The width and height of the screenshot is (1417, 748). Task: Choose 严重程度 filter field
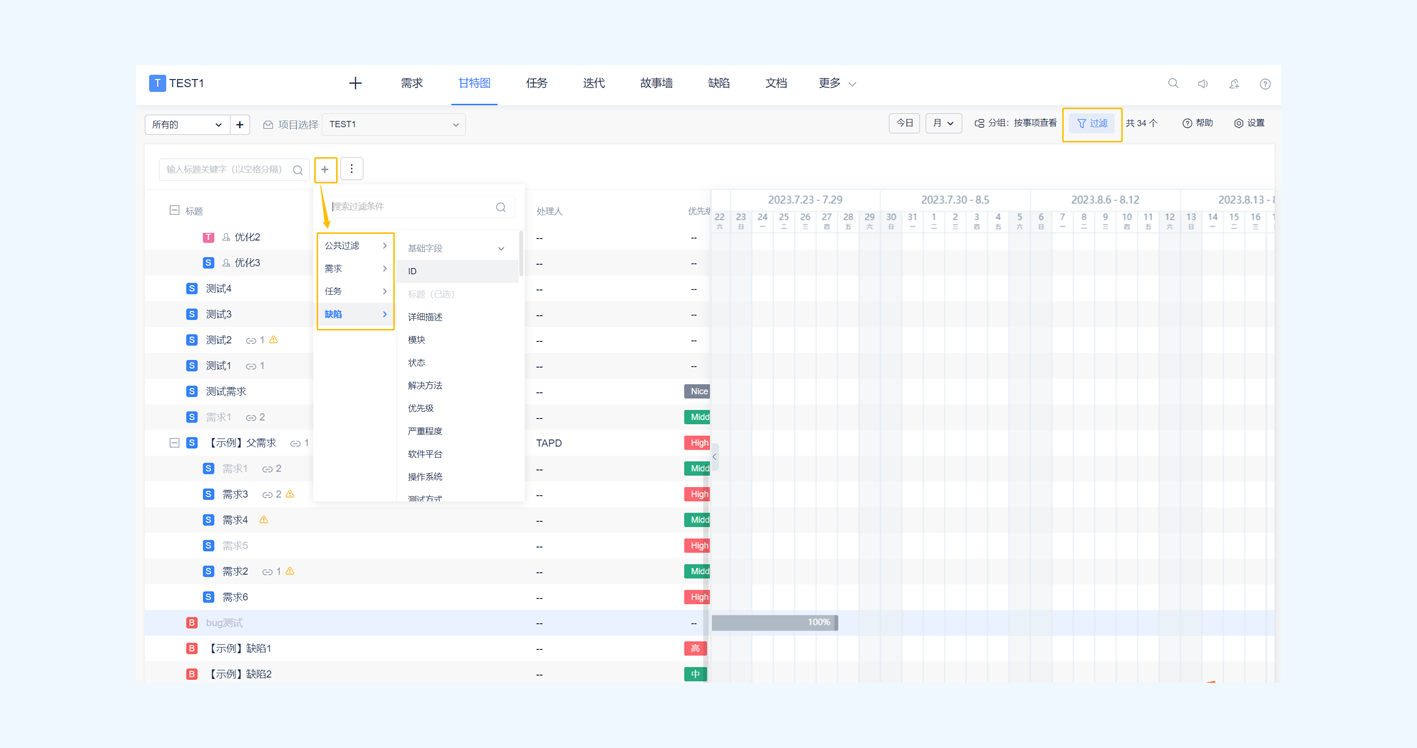click(x=458, y=432)
